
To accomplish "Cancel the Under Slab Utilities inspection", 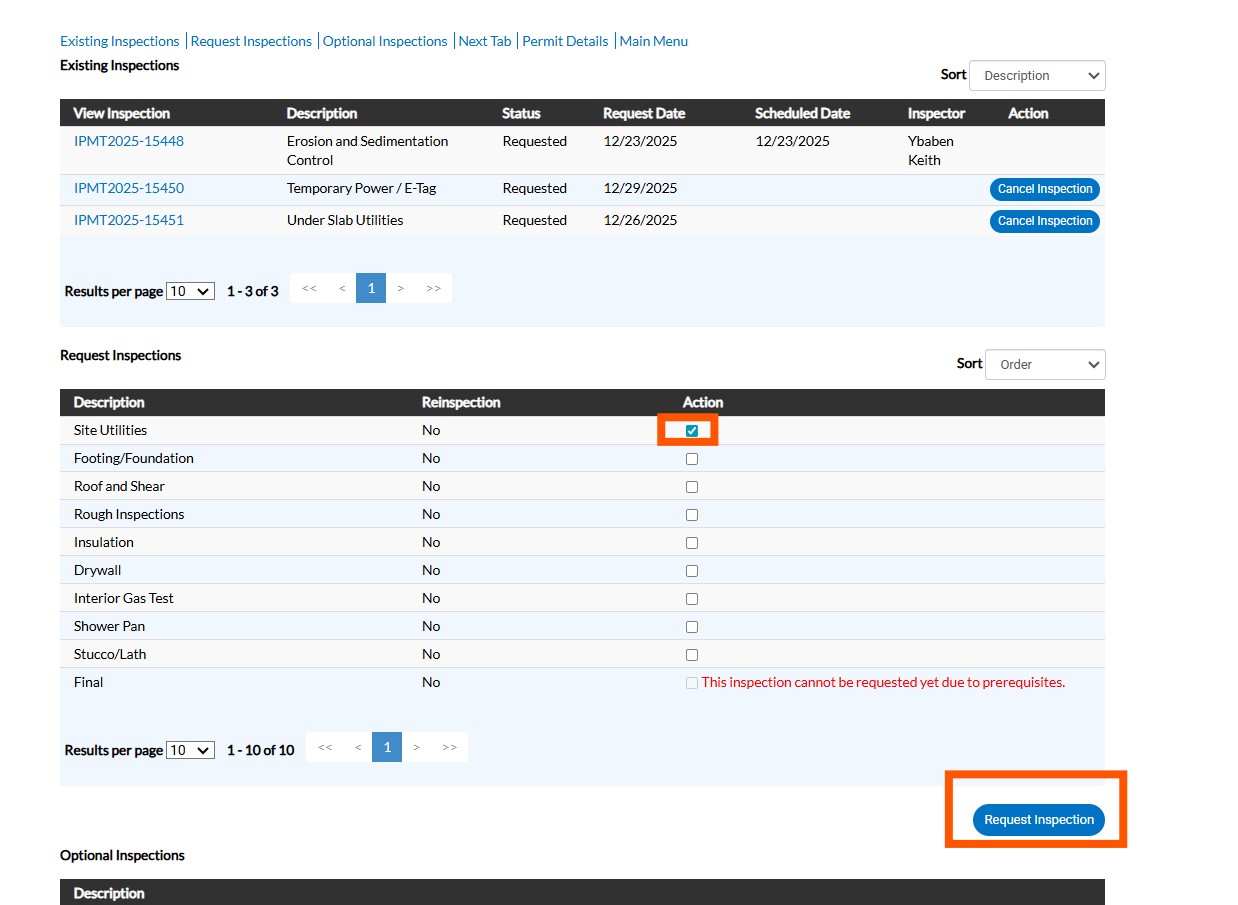I will coord(1044,221).
